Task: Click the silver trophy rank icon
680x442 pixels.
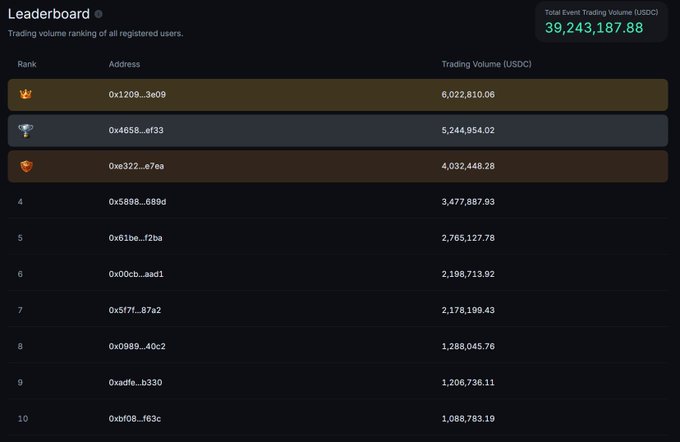Action: point(26,131)
